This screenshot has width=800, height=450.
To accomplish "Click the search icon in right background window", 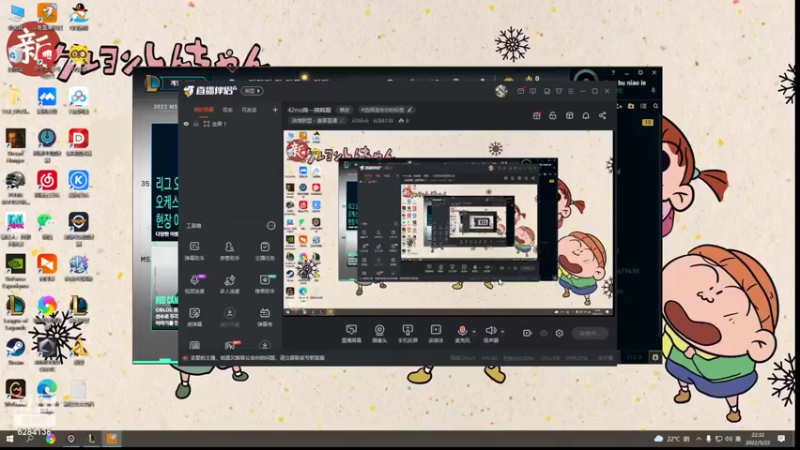I will pyautogui.click(x=656, y=106).
